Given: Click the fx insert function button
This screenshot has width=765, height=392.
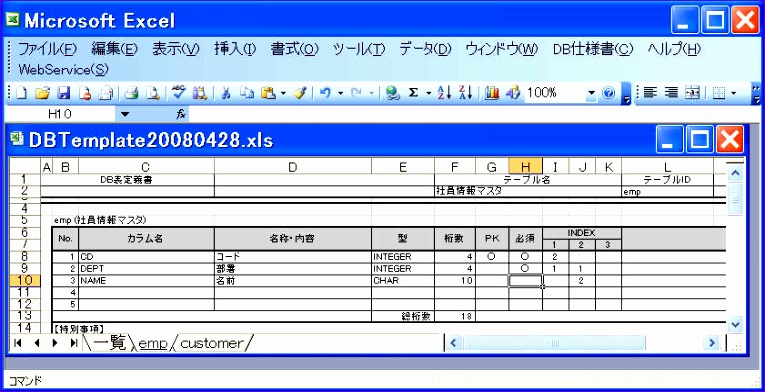Looking at the screenshot, I should coord(181,114).
